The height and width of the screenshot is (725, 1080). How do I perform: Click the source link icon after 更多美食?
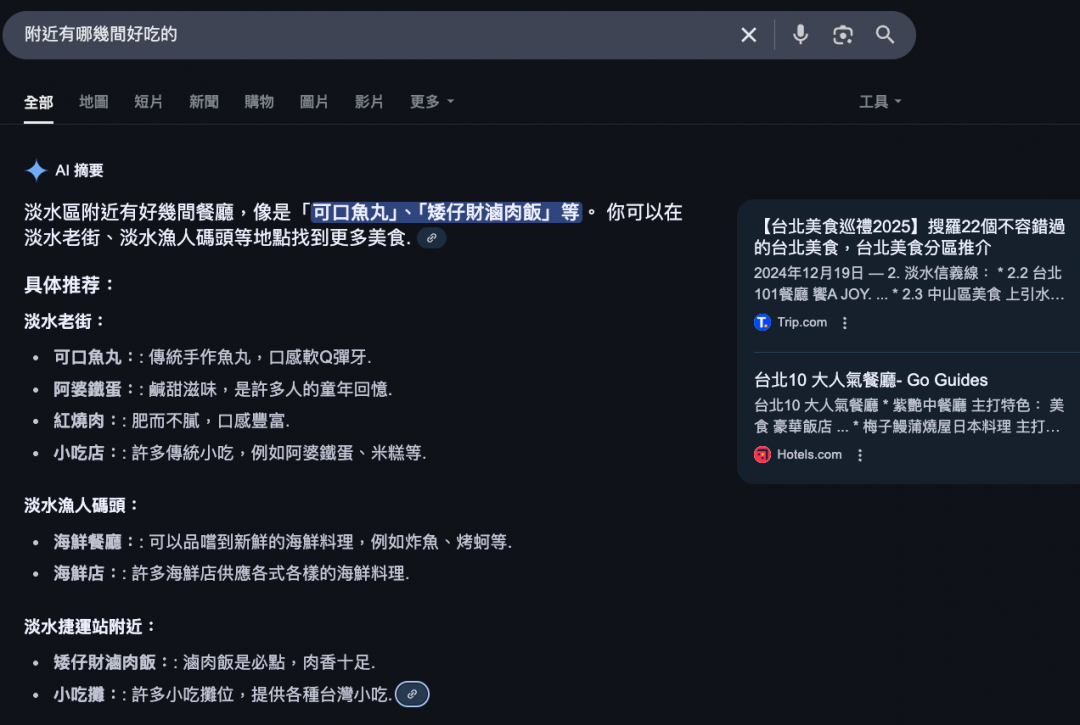pyautogui.click(x=431, y=238)
